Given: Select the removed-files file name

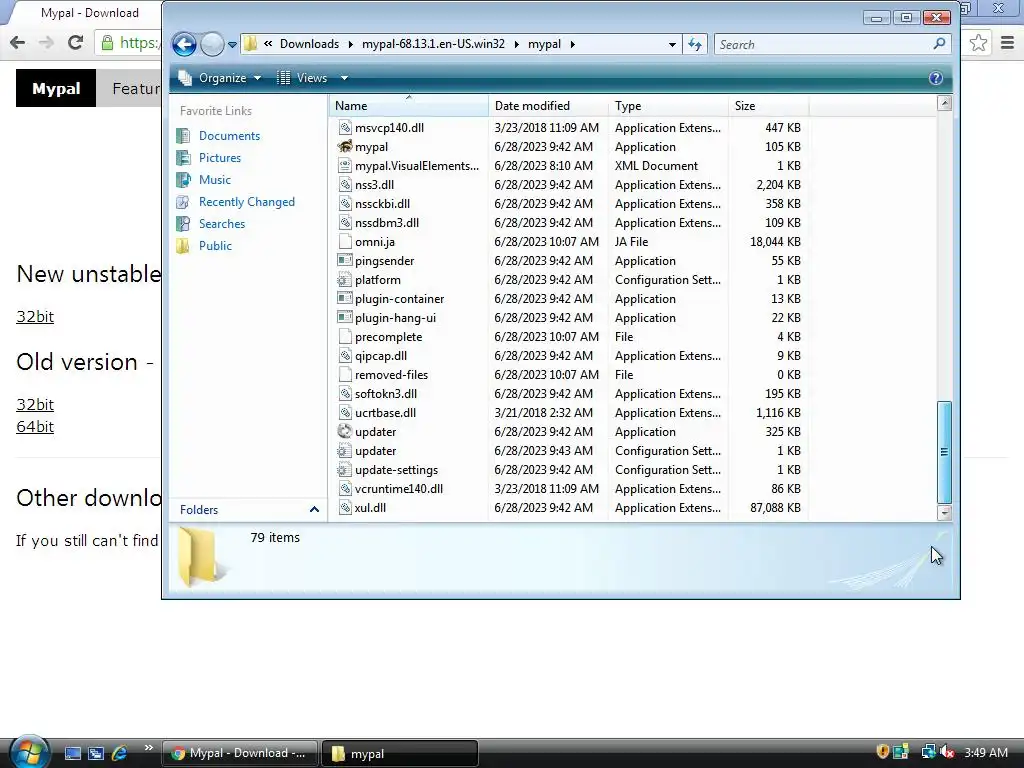Looking at the screenshot, I should pos(391,375).
